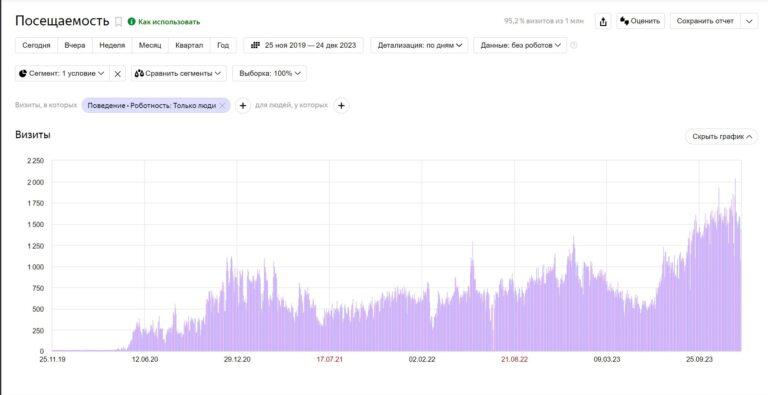Clear the segment with X button
This screenshot has height=395, width=768.
[x=118, y=74]
